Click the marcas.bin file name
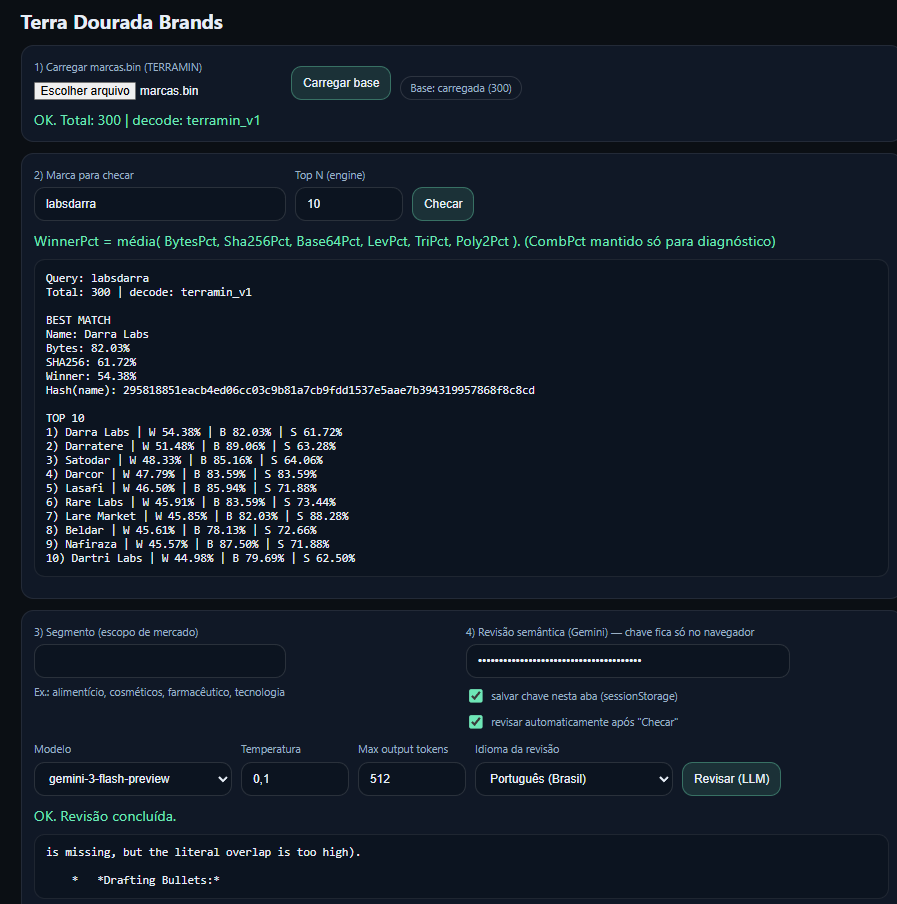 169,91
